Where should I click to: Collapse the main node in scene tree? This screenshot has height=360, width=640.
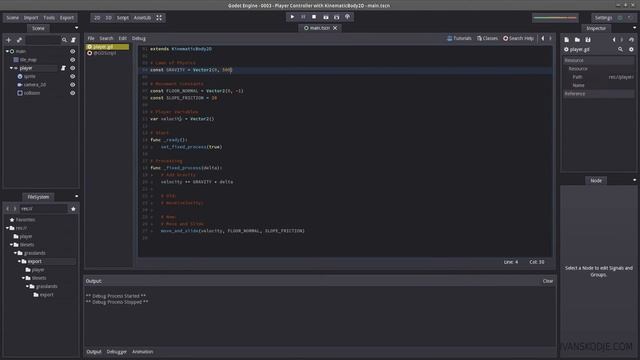tap(7, 51)
